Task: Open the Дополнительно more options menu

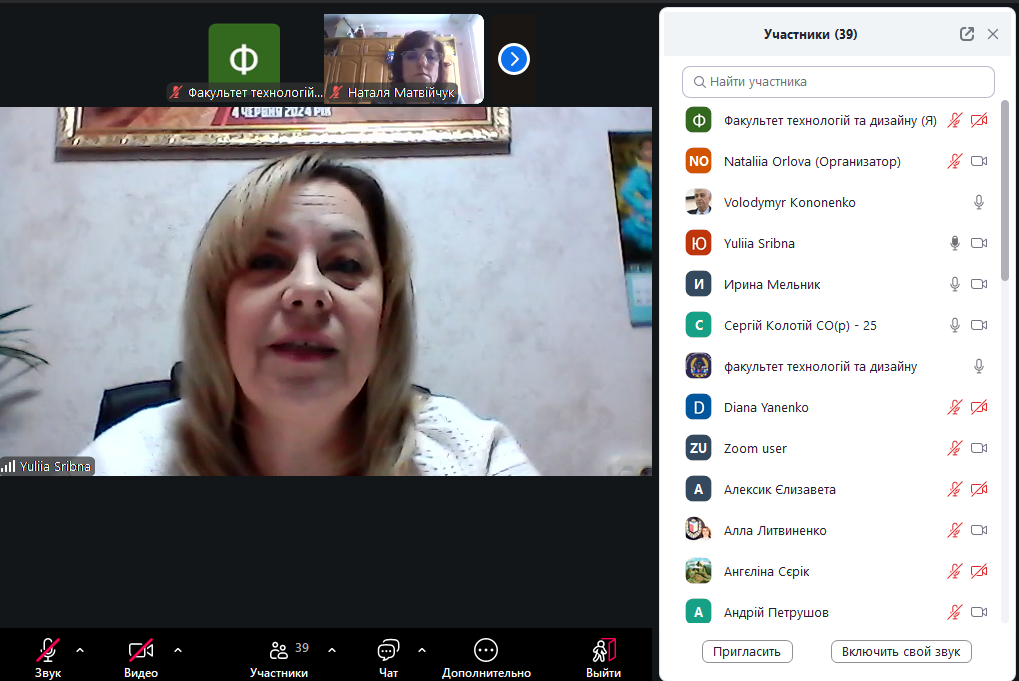Action: click(486, 651)
